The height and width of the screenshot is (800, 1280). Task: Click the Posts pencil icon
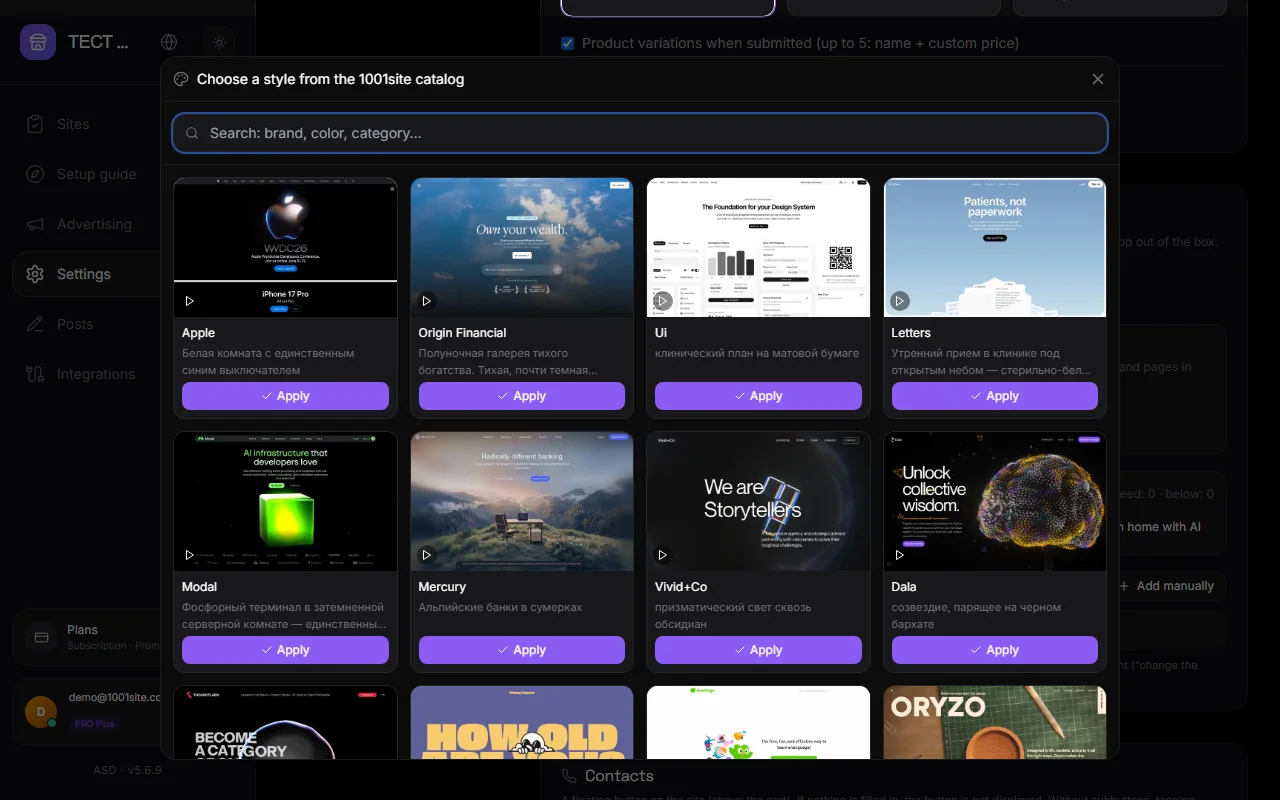[x=35, y=324]
